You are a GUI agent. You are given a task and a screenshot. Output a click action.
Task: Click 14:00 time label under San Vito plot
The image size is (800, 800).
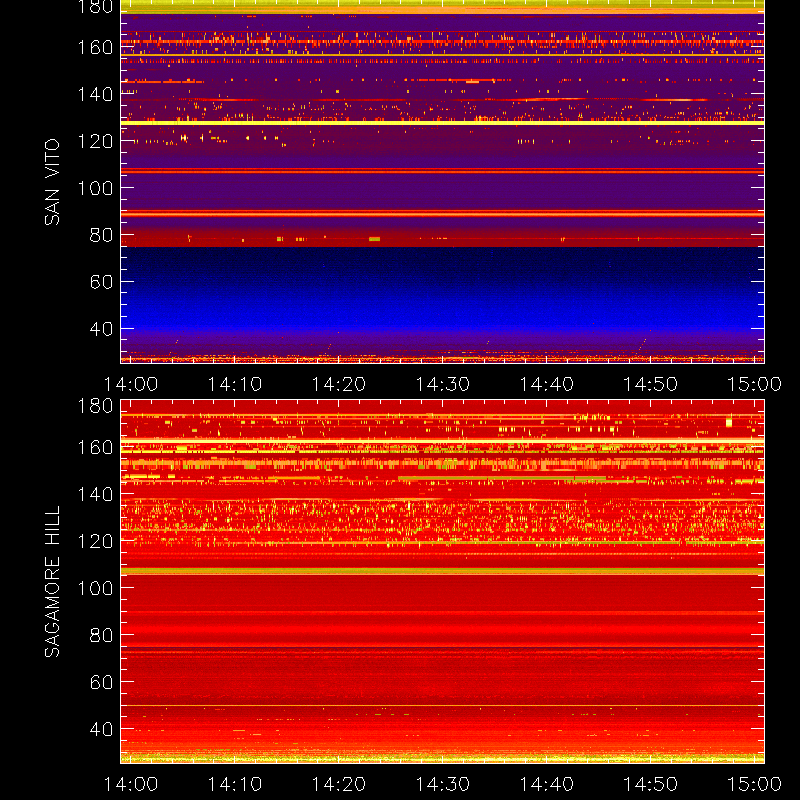[131, 384]
